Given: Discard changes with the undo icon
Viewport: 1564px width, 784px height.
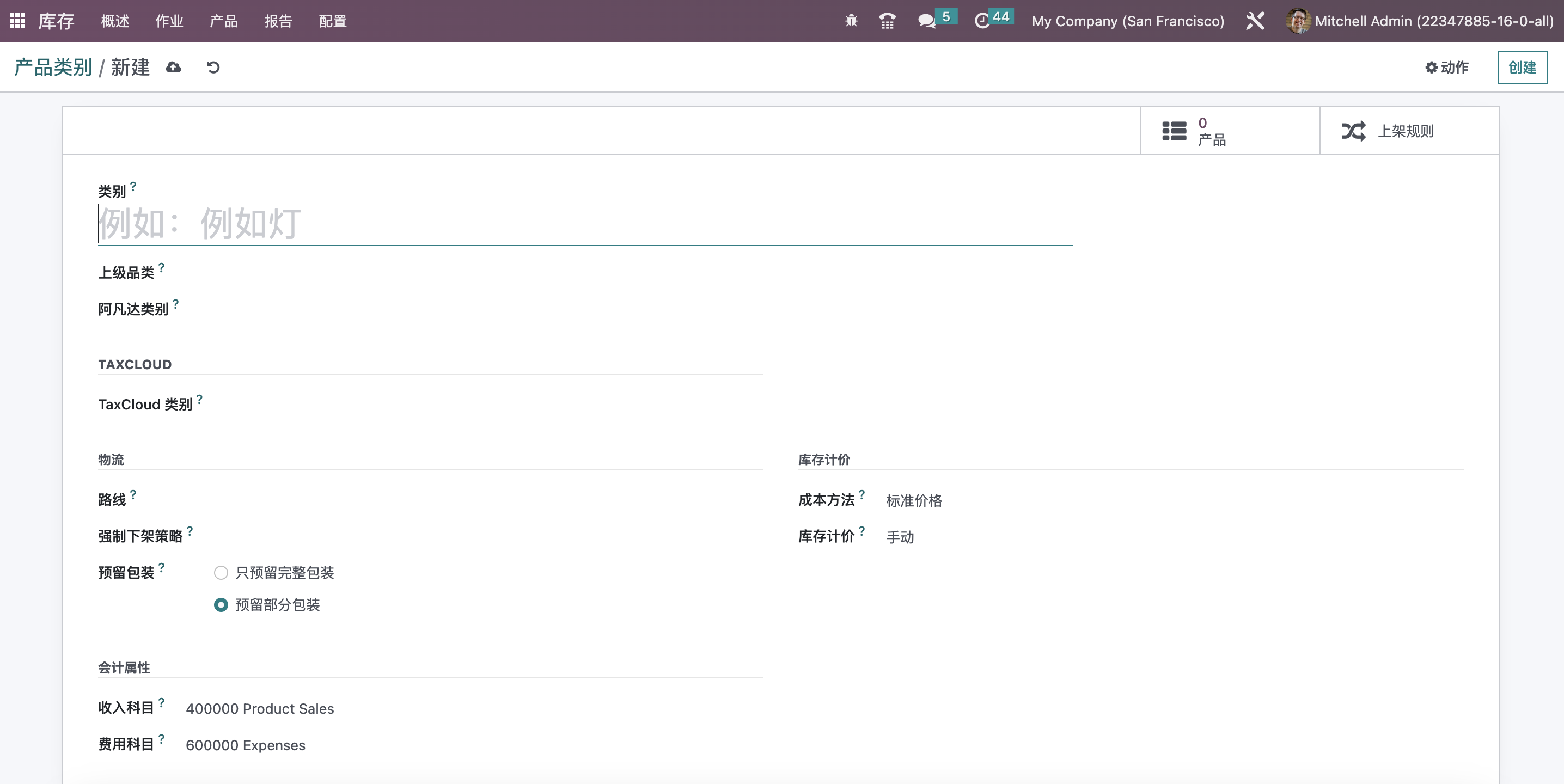Looking at the screenshot, I should pyautogui.click(x=213, y=67).
